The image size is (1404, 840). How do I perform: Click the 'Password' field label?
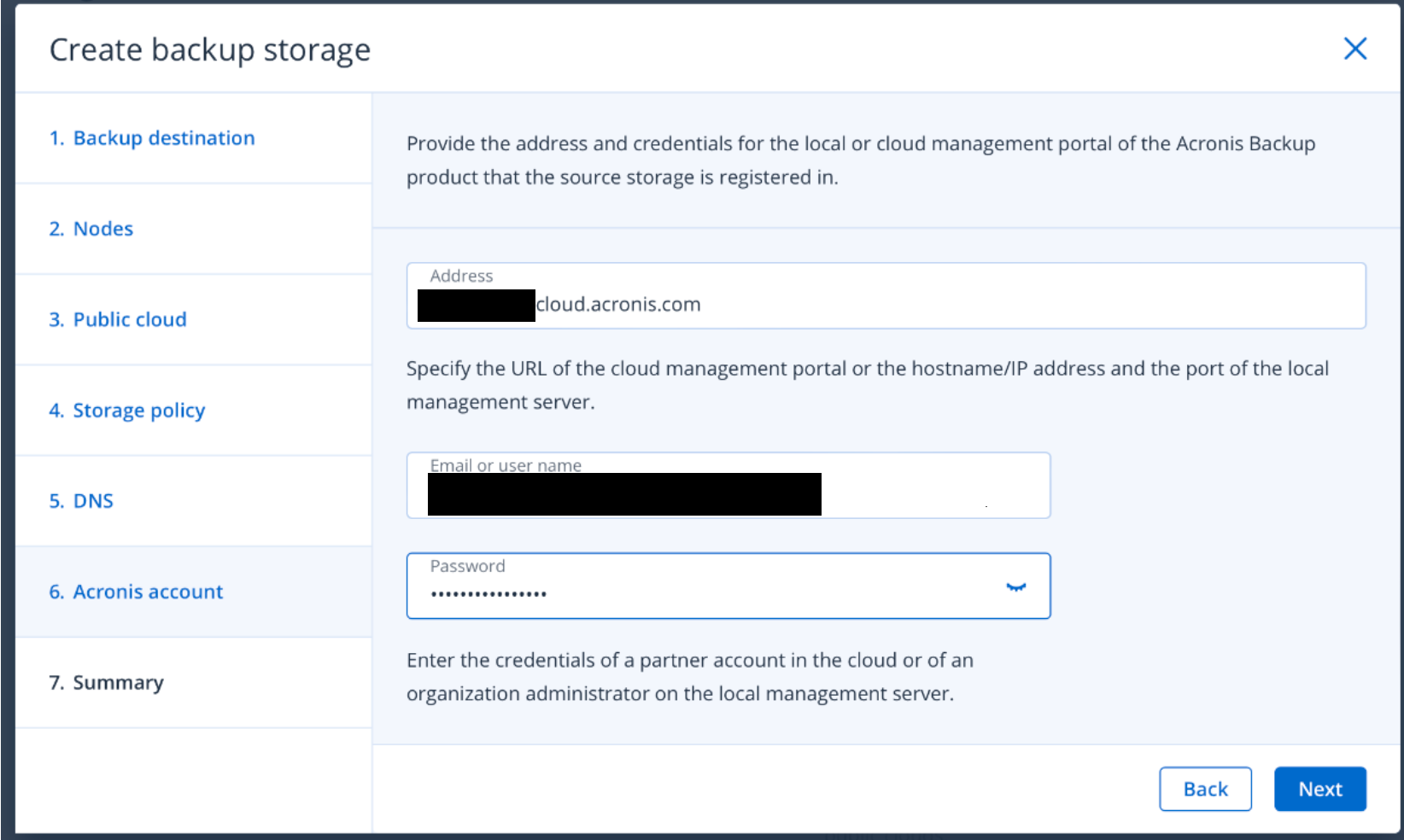[x=467, y=566]
